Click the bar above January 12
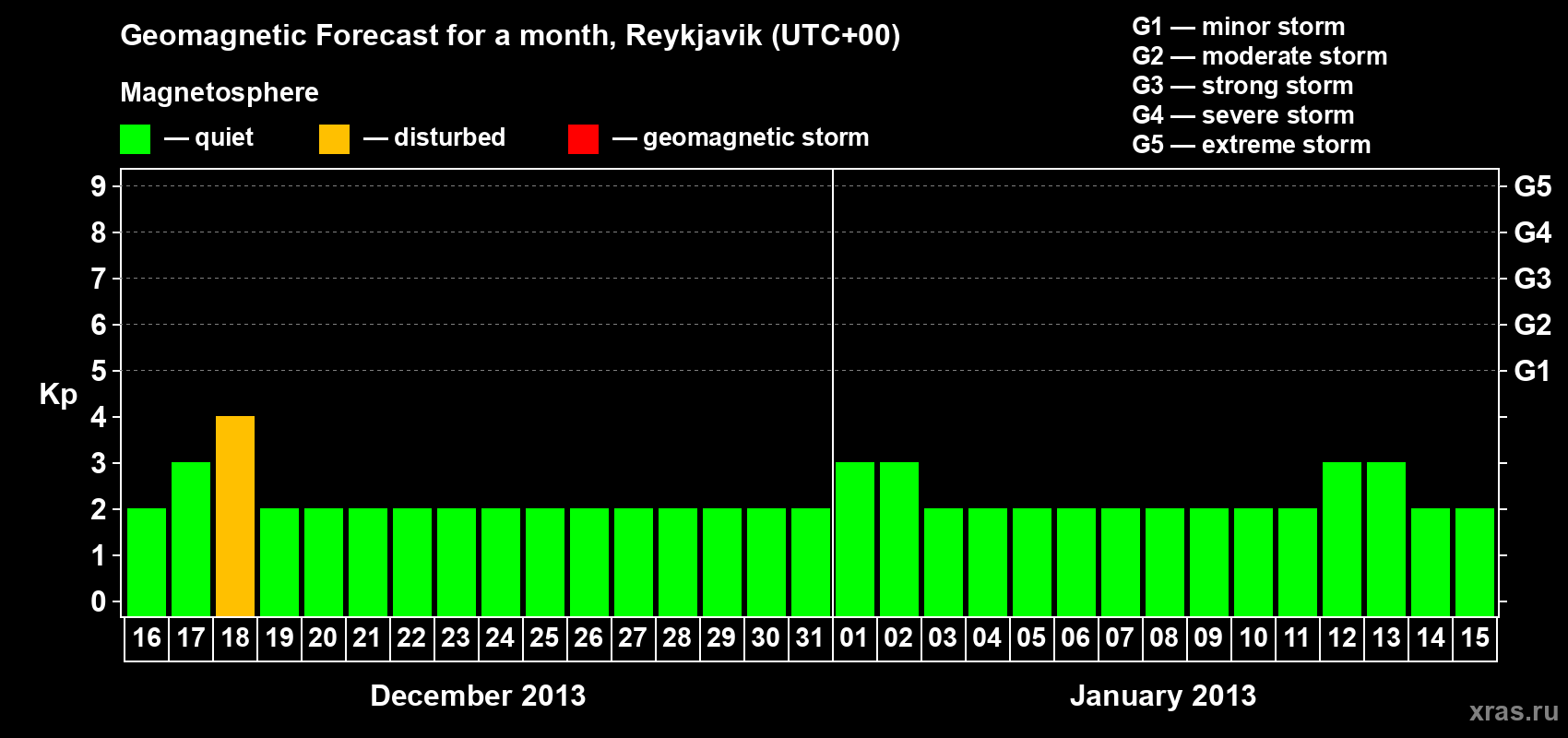This screenshot has width=1568, height=738. pyautogui.click(x=1342, y=539)
